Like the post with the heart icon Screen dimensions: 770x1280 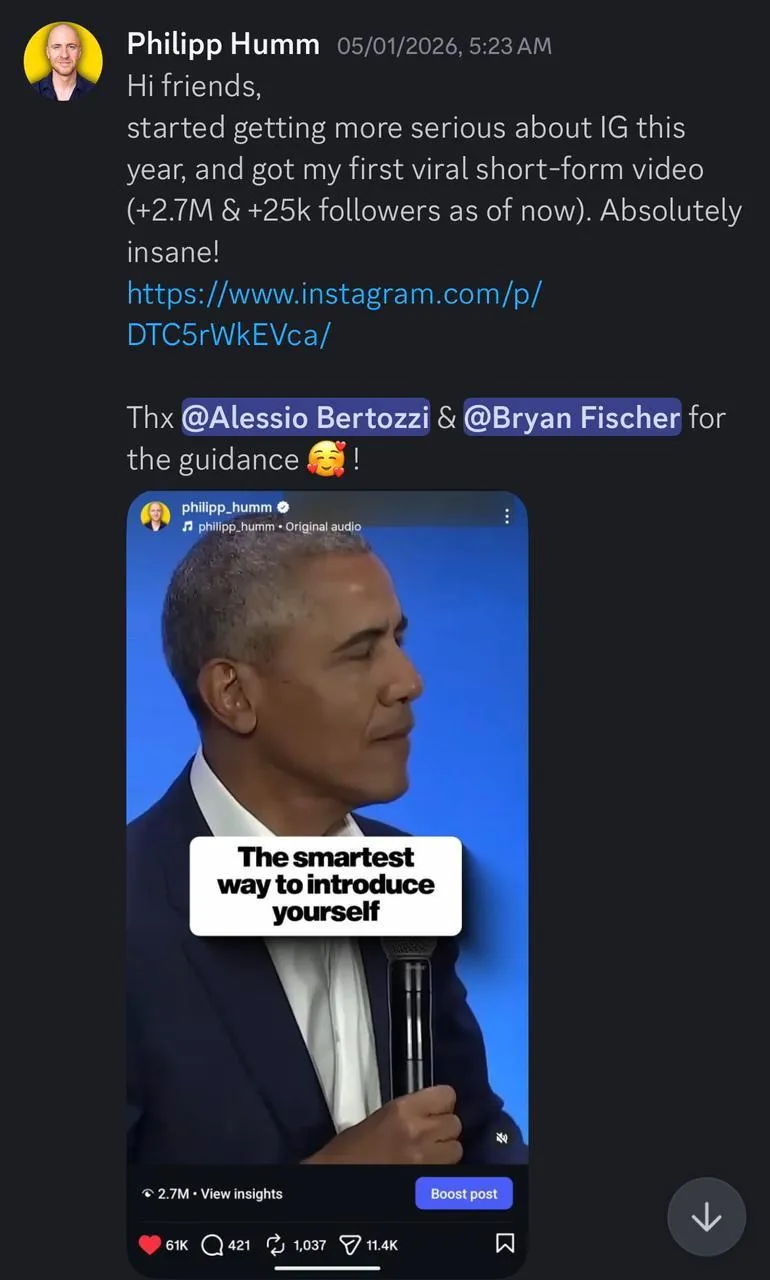click(149, 1244)
